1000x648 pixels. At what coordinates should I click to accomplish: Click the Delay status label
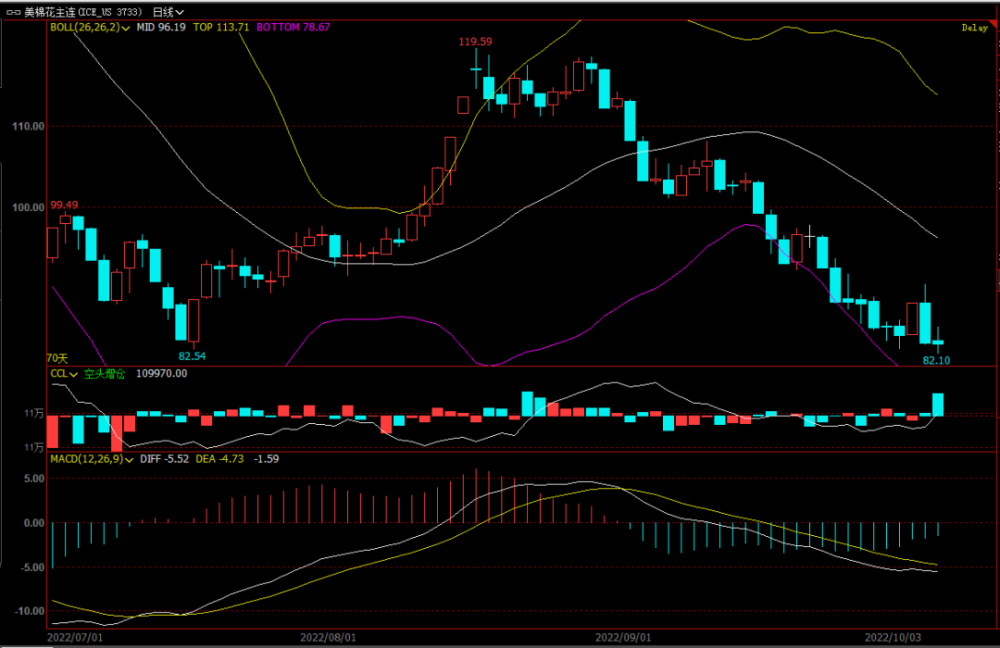tap(974, 28)
